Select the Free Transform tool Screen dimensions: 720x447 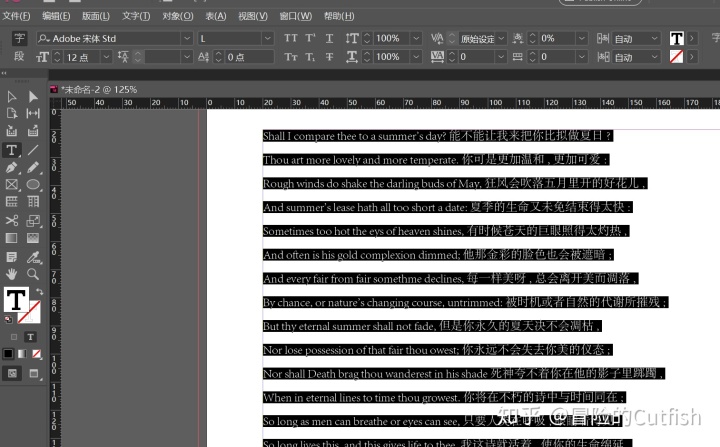33,221
